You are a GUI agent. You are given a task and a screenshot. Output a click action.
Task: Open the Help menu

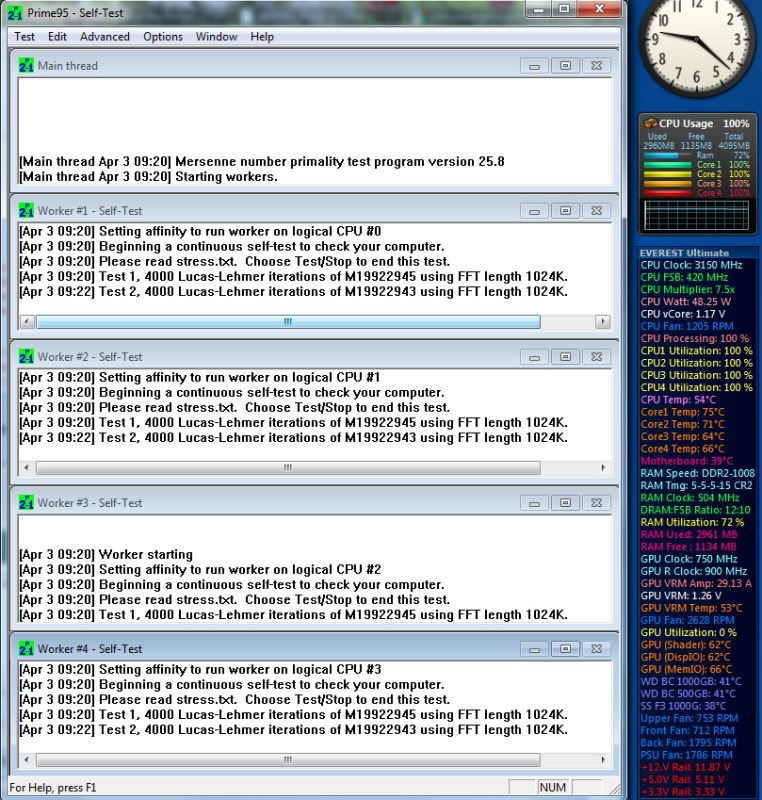(x=262, y=37)
